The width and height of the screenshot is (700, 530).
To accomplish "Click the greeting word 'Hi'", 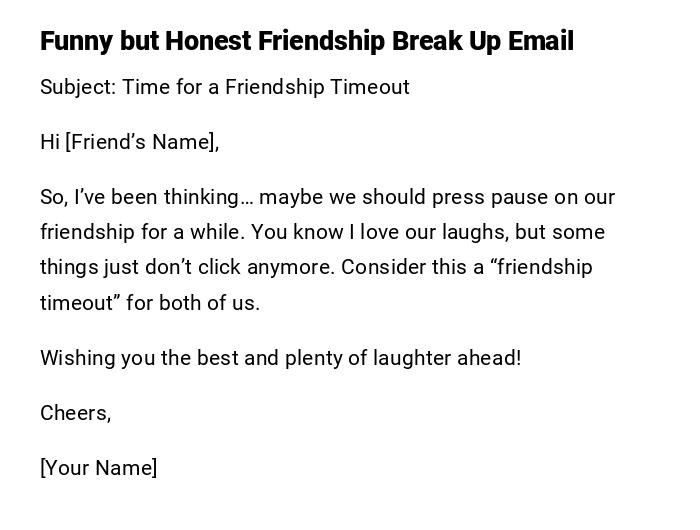I will tap(50, 142).
